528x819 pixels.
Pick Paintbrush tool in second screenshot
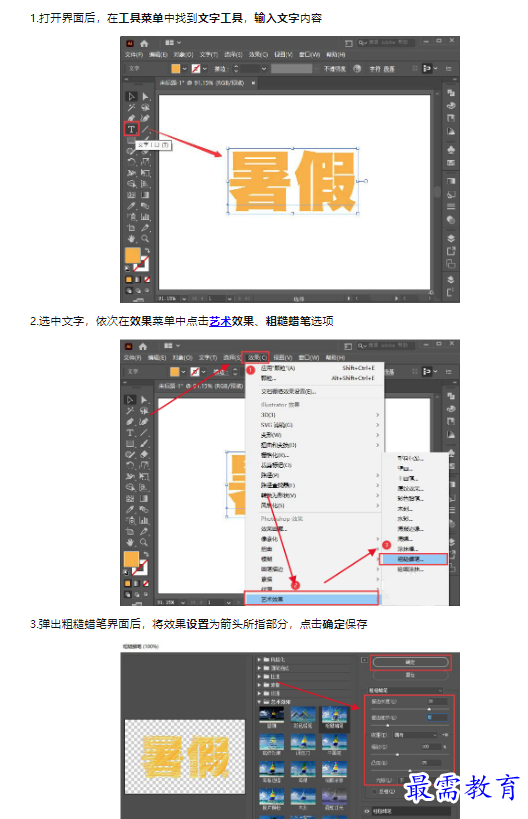pyautogui.click(x=144, y=443)
